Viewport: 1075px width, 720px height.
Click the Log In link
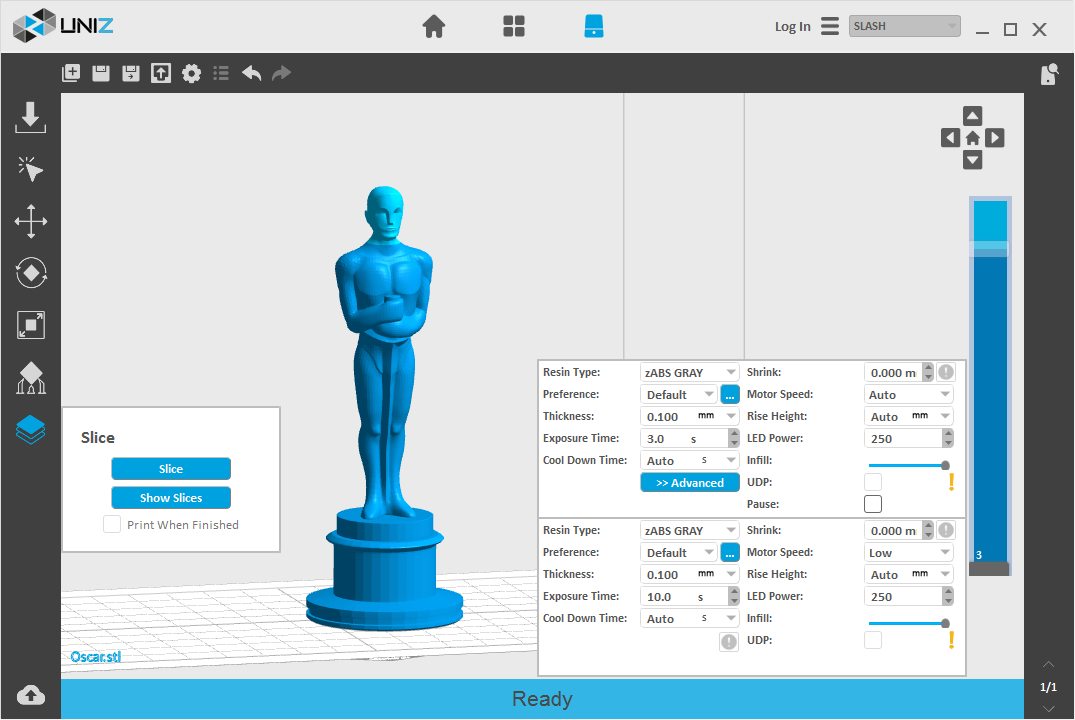tap(793, 27)
